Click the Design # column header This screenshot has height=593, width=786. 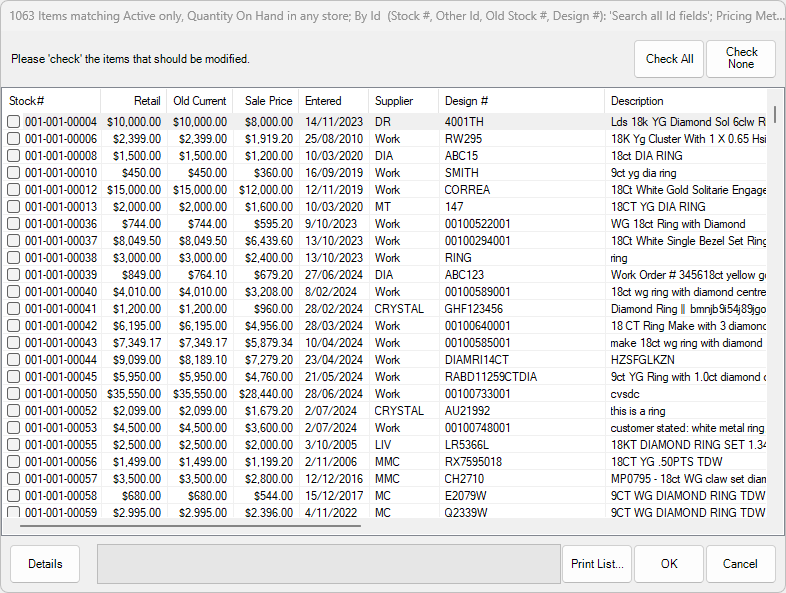[522, 101]
